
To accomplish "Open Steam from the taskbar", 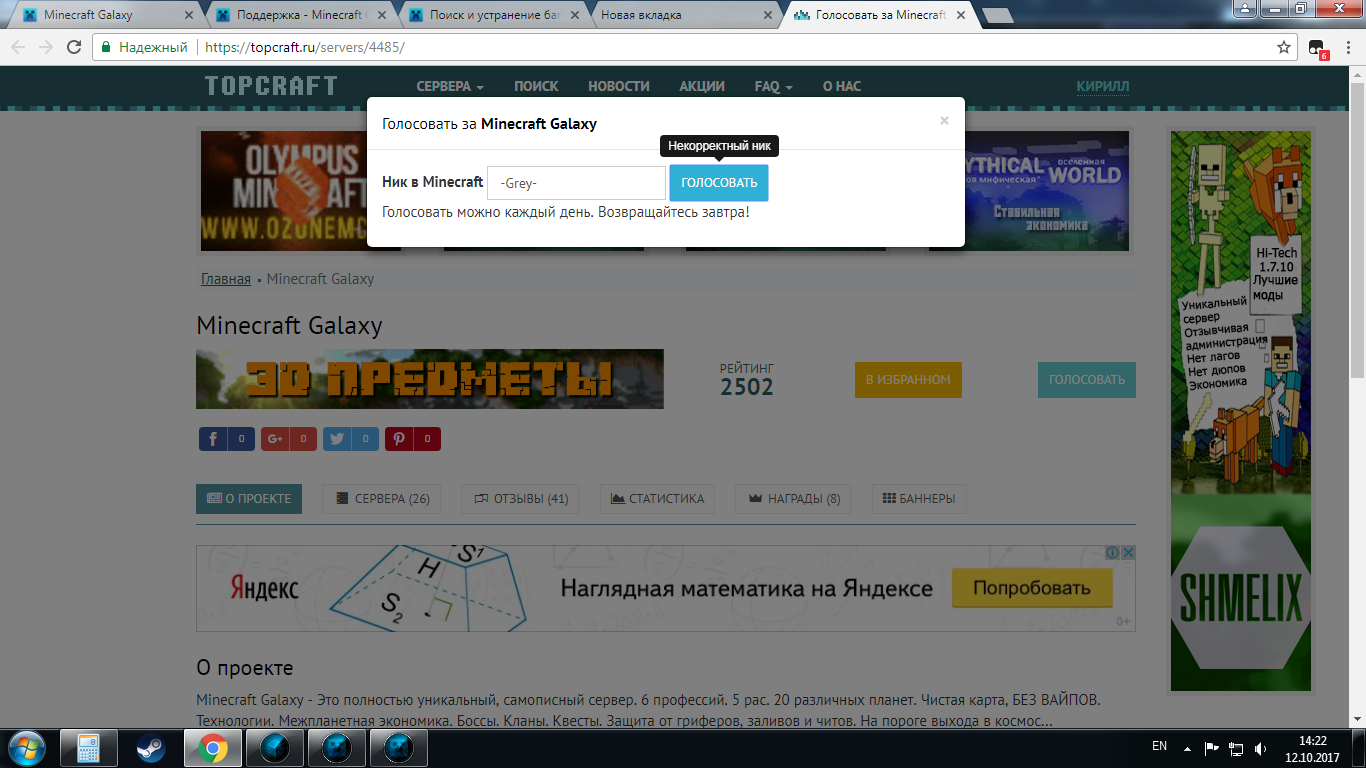I will 150,747.
